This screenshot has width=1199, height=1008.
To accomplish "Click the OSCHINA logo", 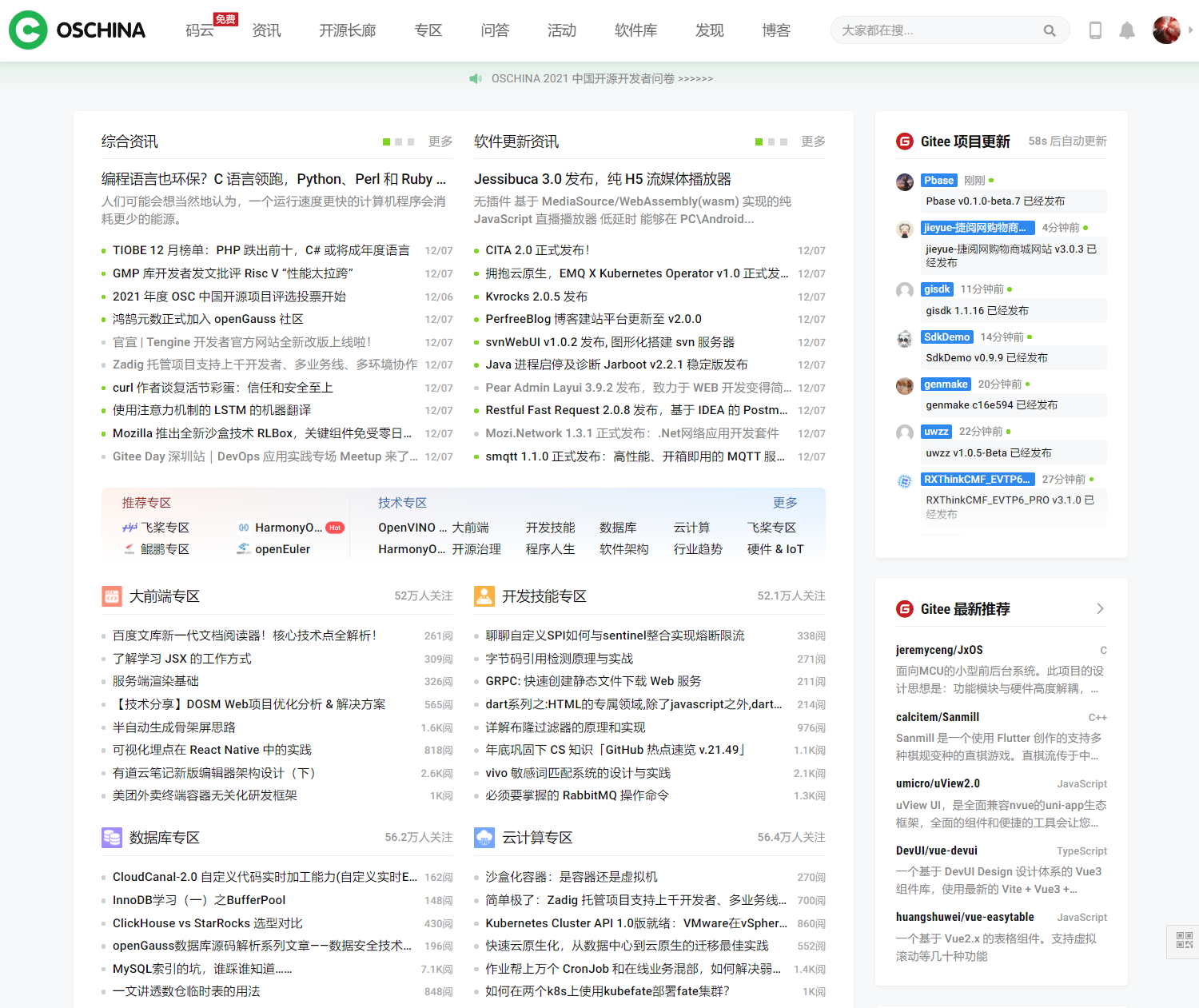I will point(77,30).
